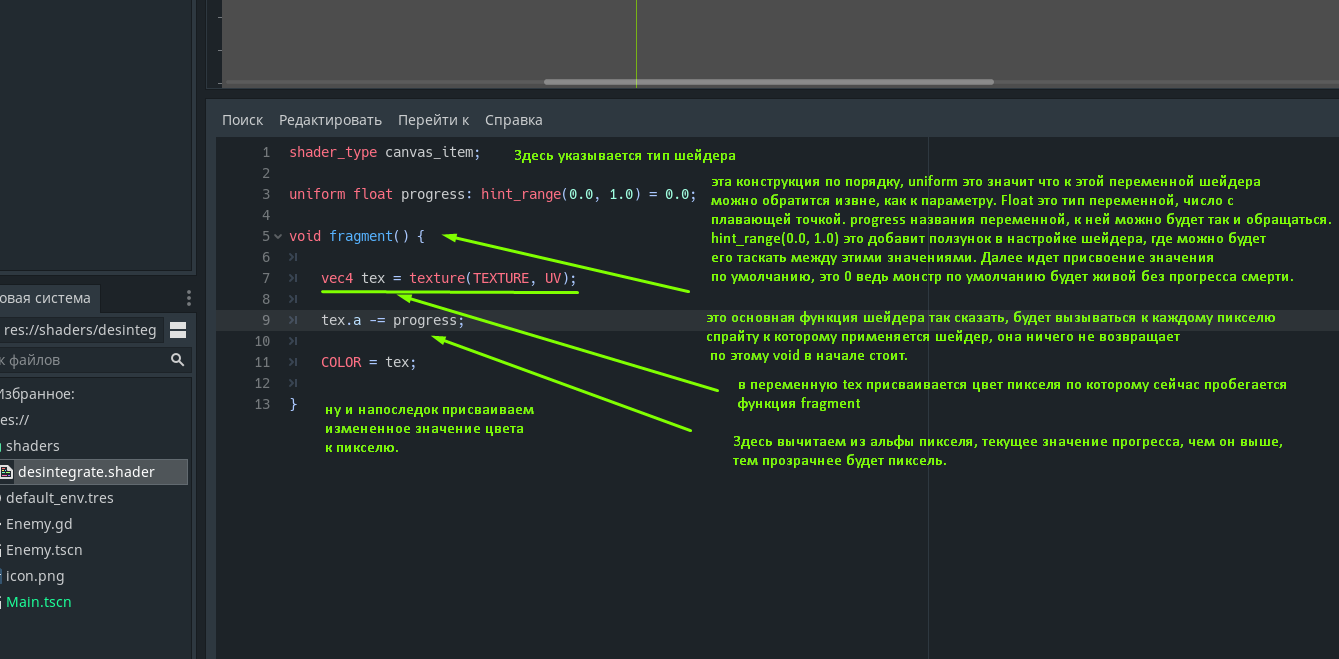Viewport: 1339px width, 659px height.
Task: Open the Перейти к menu
Action: click(x=433, y=120)
